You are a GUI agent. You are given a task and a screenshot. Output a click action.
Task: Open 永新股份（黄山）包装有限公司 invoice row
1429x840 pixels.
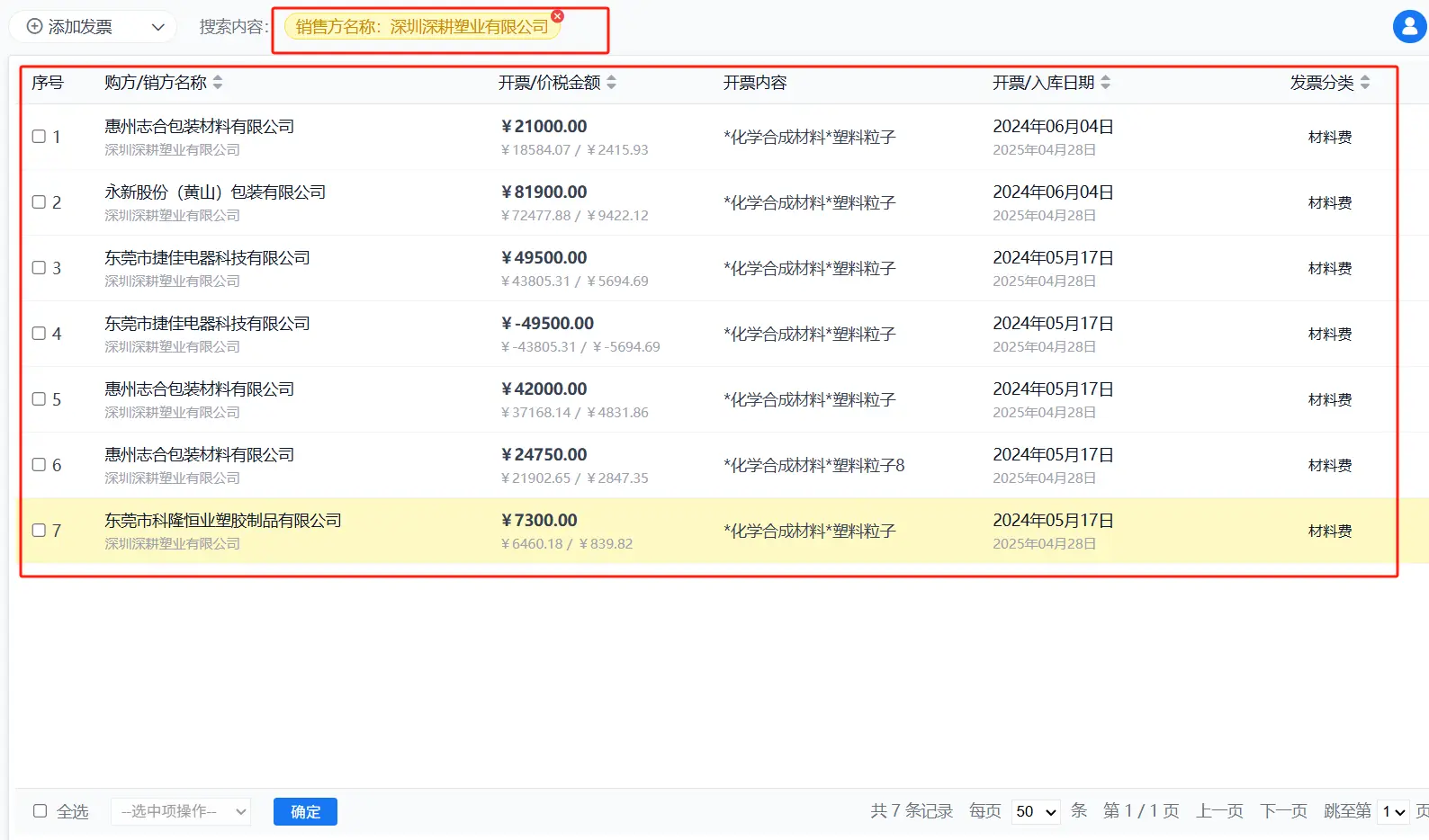tap(215, 192)
